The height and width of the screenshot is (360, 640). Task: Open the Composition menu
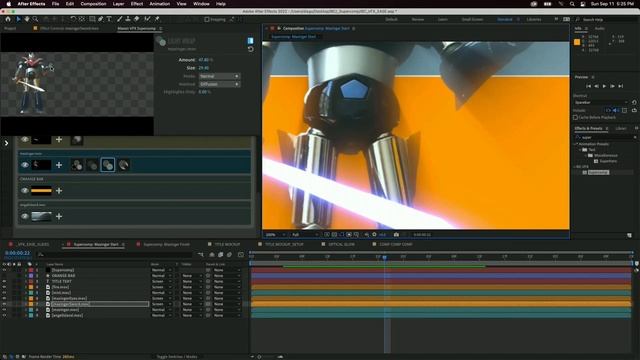[93, 4]
